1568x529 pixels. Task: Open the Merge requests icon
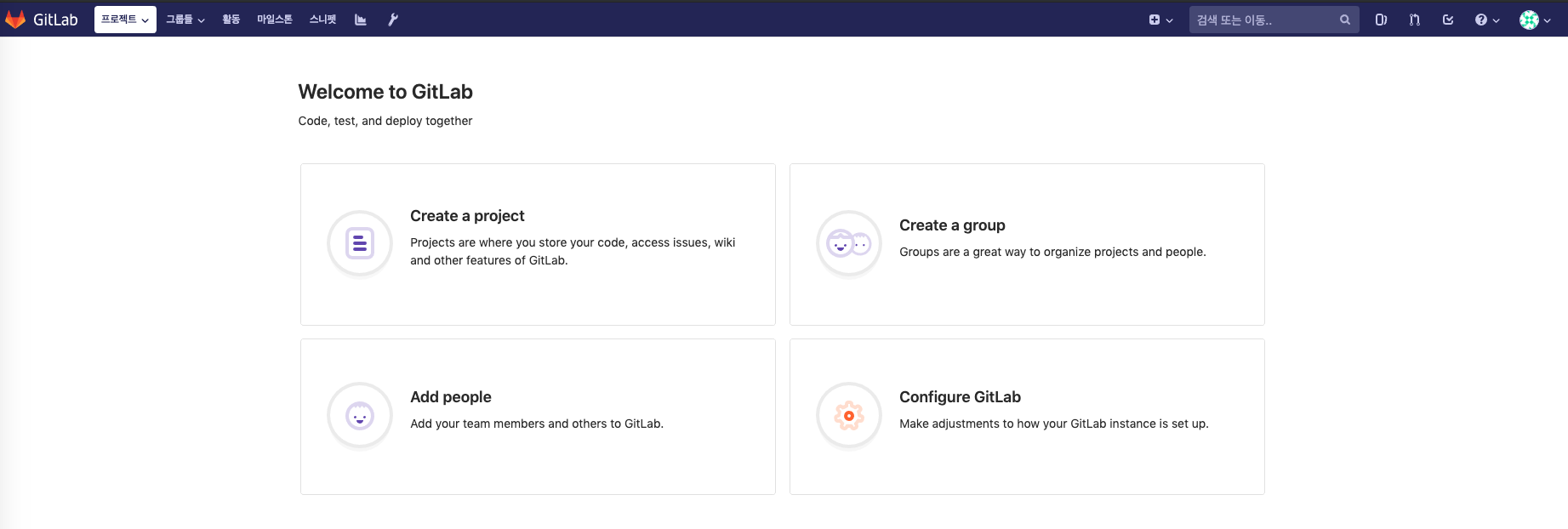[1414, 20]
